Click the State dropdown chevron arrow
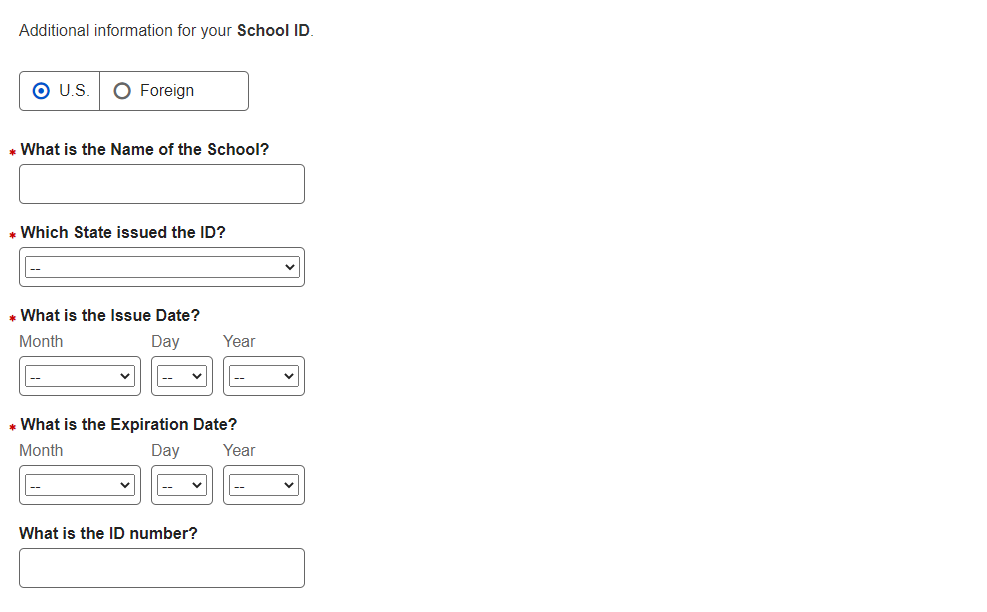Image resolution: width=987 pixels, height=612 pixels. pyautogui.click(x=290, y=267)
